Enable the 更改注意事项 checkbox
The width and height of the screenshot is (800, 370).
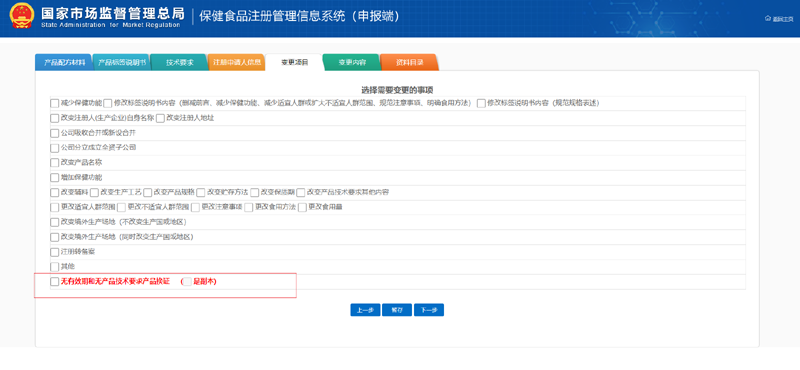point(195,207)
